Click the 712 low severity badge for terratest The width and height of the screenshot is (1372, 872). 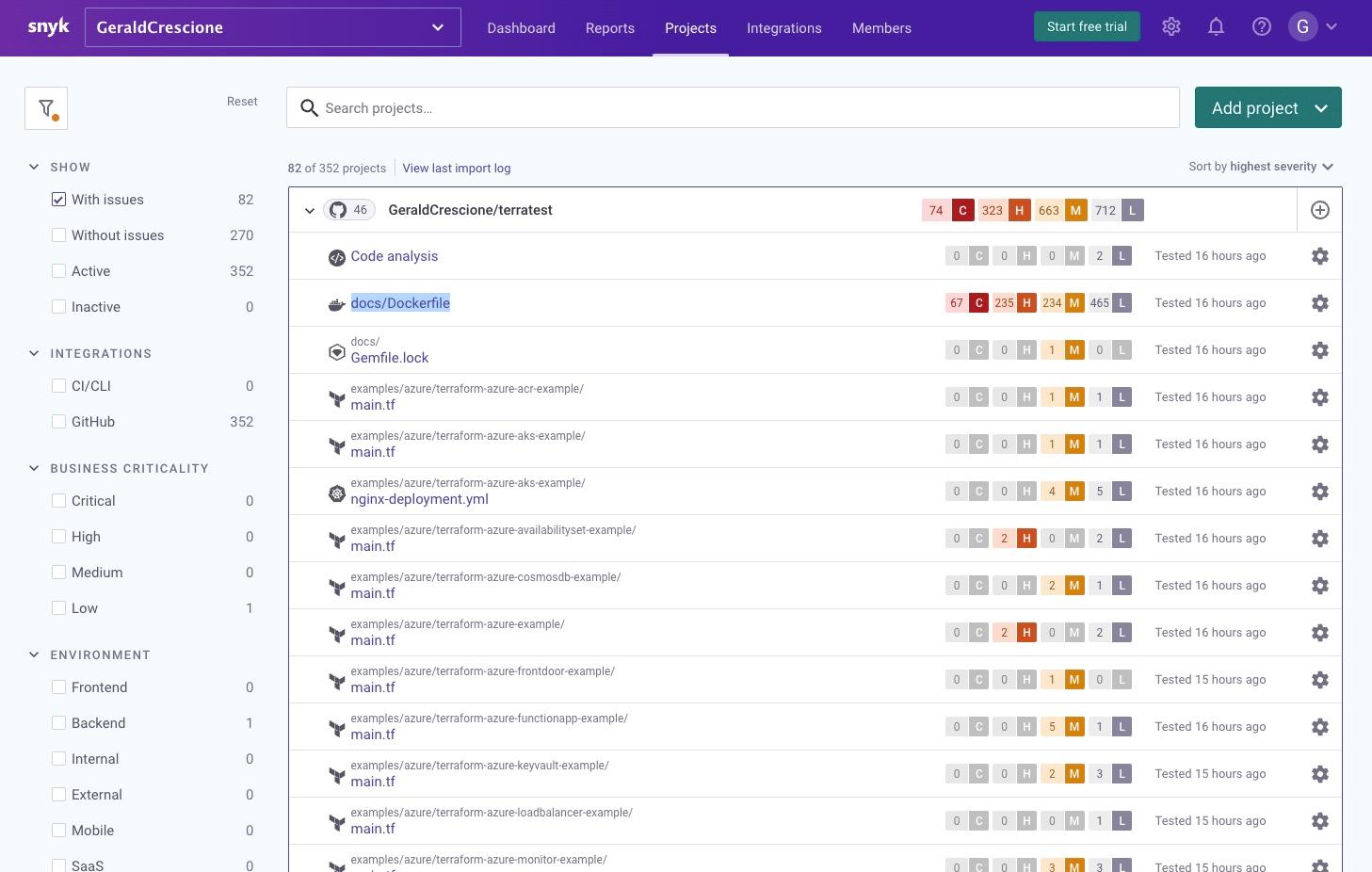coord(1117,210)
